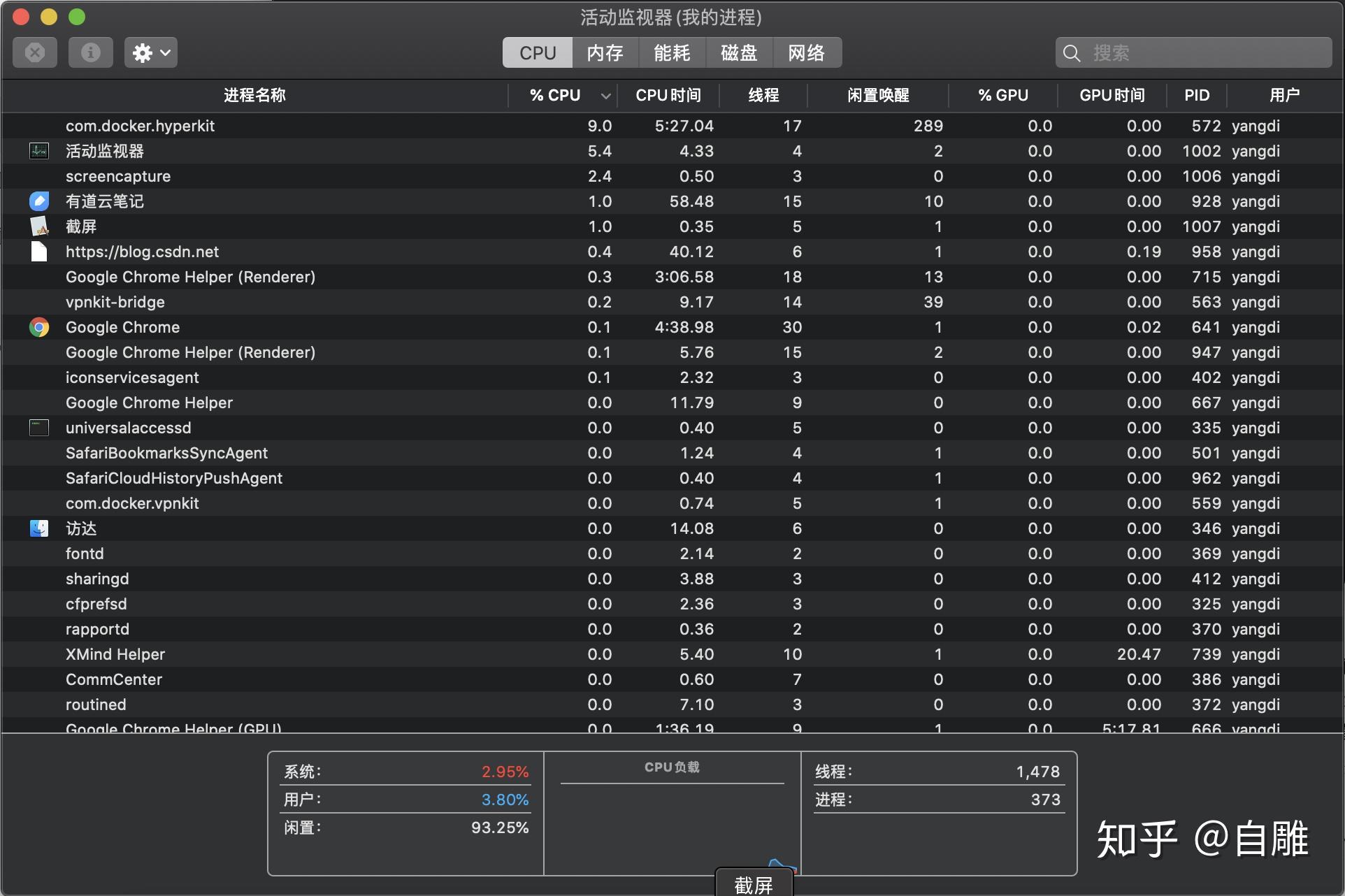
Task: Sort by 用户 column header
Action: (1285, 95)
